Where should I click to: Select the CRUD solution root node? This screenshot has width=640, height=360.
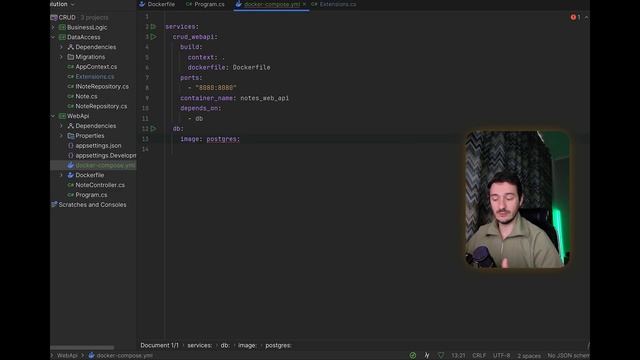coord(67,17)
